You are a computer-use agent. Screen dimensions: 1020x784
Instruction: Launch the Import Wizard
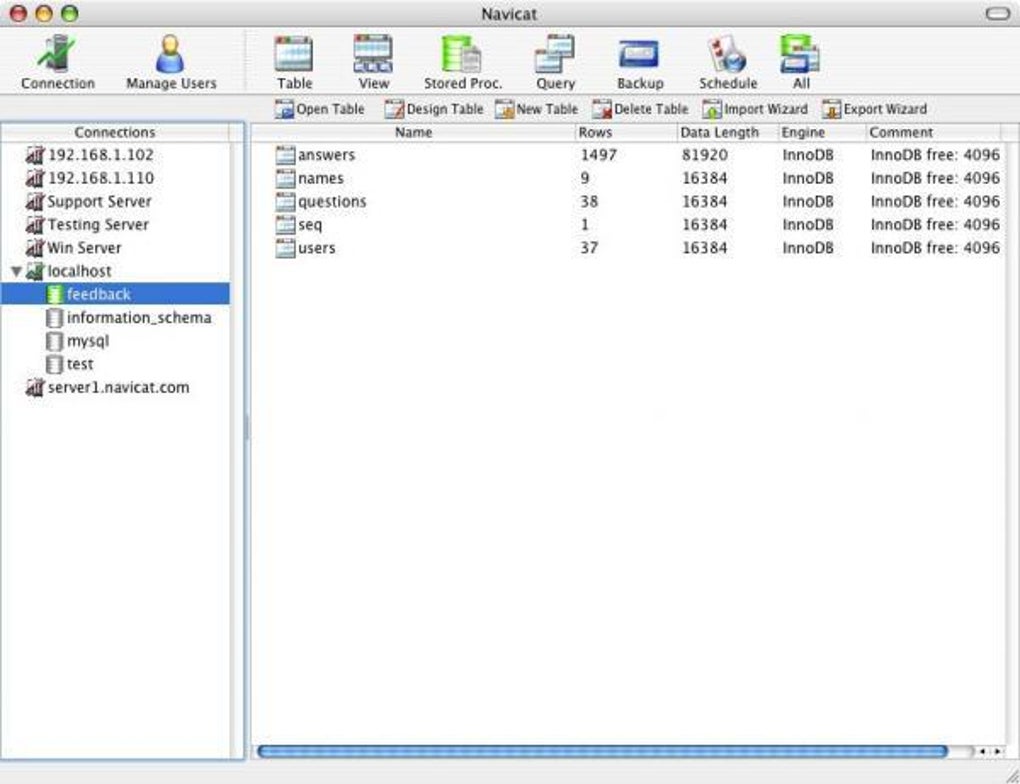[755, 109]
